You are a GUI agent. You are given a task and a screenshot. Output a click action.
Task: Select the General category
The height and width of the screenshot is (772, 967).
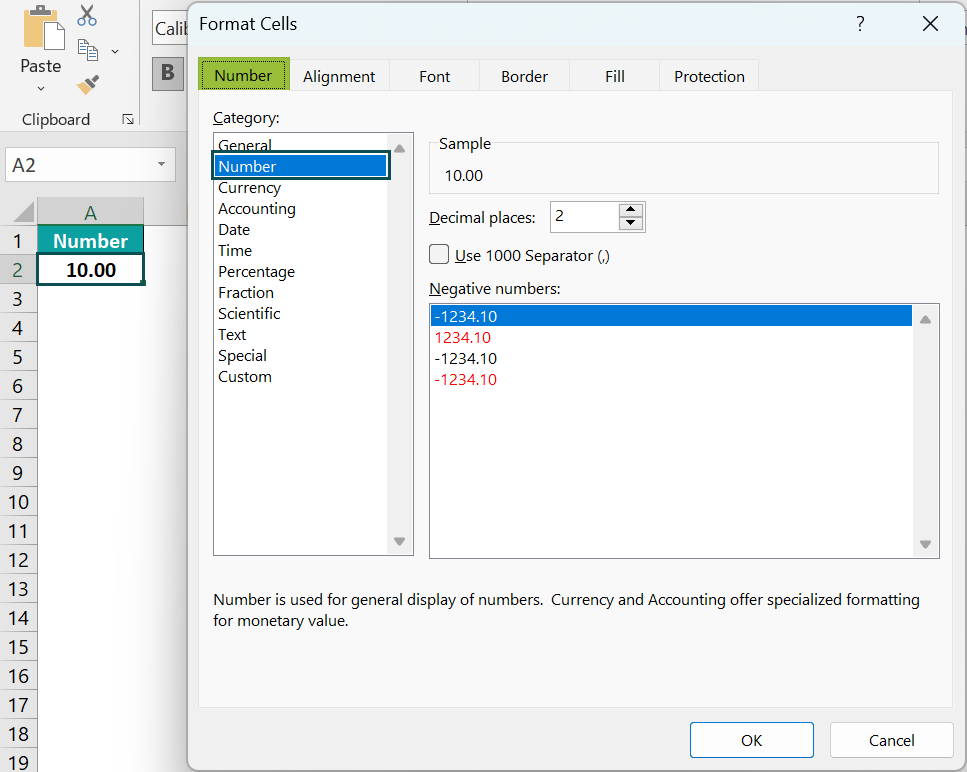coord(301,144)
